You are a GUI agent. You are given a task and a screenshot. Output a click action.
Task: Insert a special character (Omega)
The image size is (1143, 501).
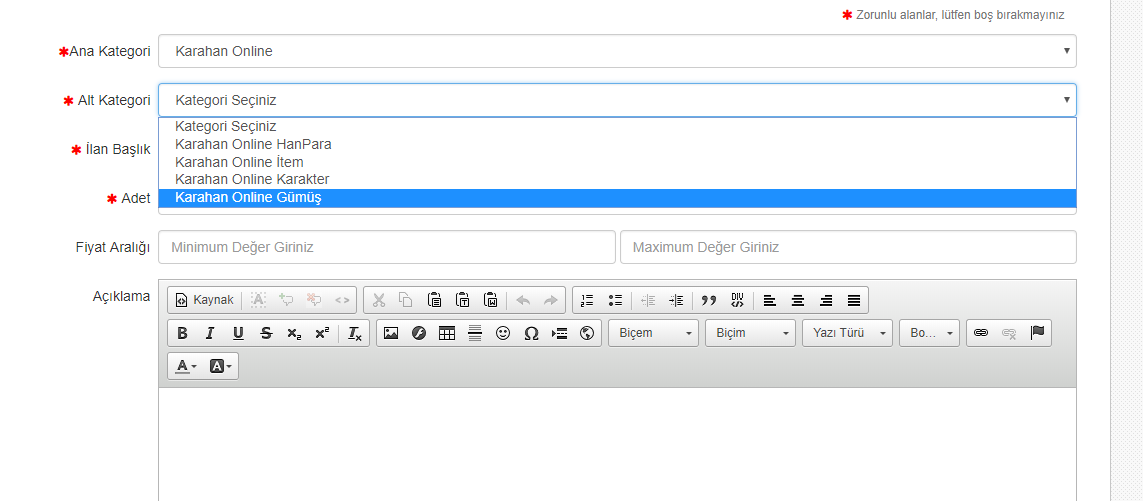click(531, 333)
